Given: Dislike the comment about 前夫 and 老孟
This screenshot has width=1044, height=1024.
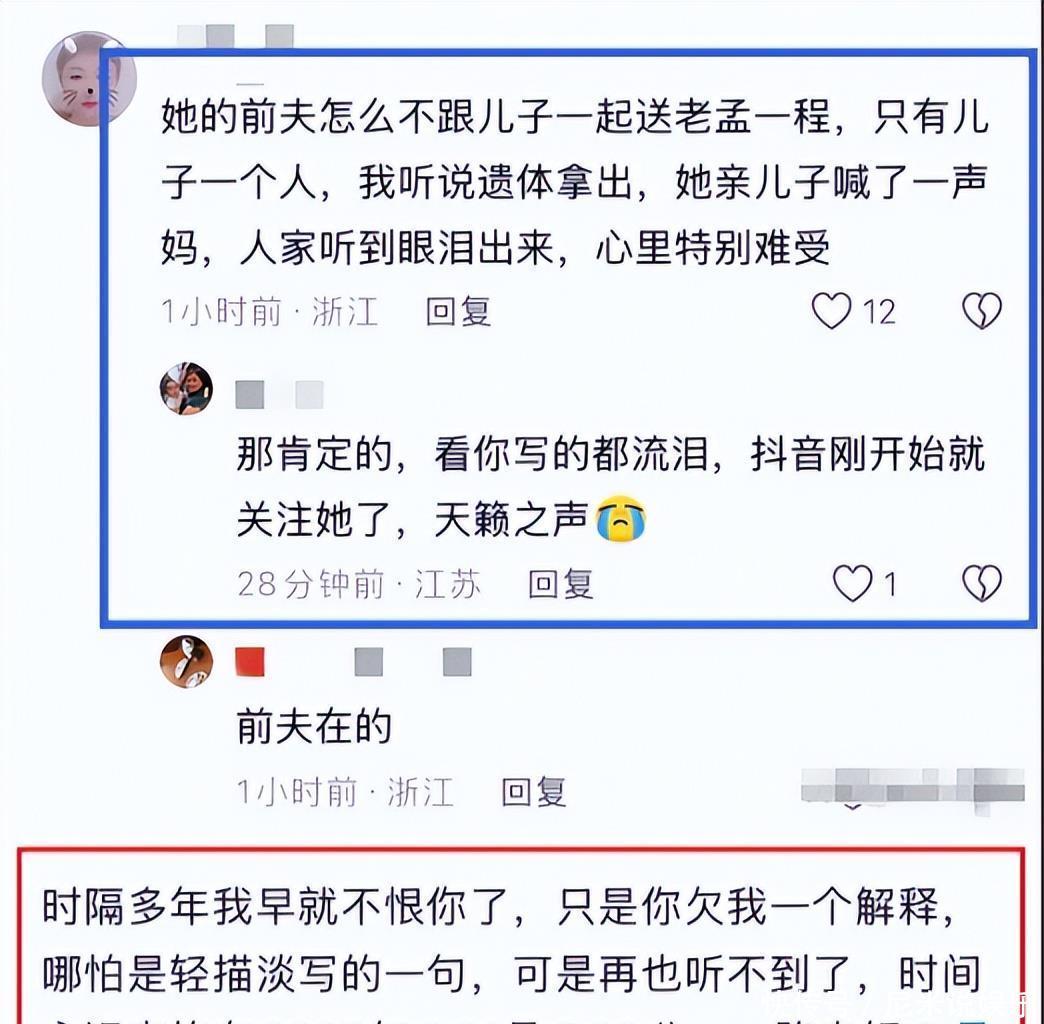Looking at the screenshot, I should point(982,311).
